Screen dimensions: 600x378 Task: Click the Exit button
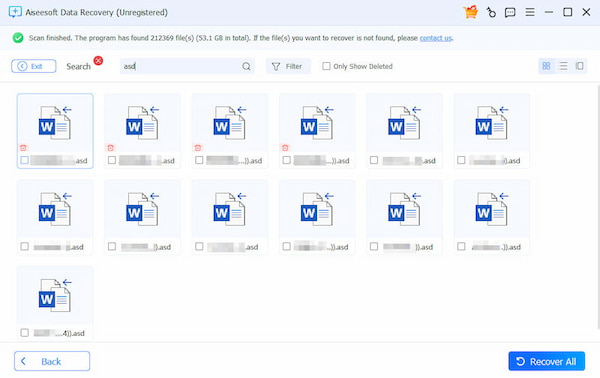34,66
